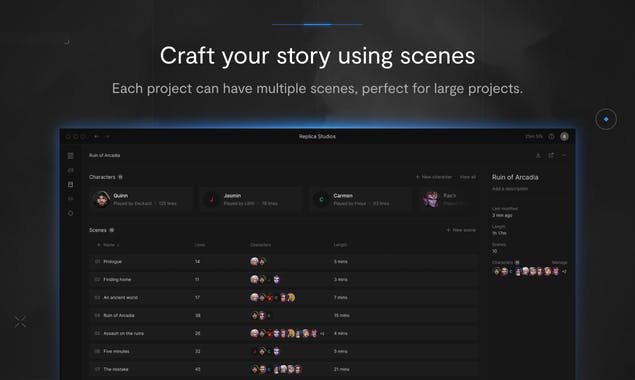This screenshot has width=635, height=380.
Task: Click Add a description field
Action: 510,189
